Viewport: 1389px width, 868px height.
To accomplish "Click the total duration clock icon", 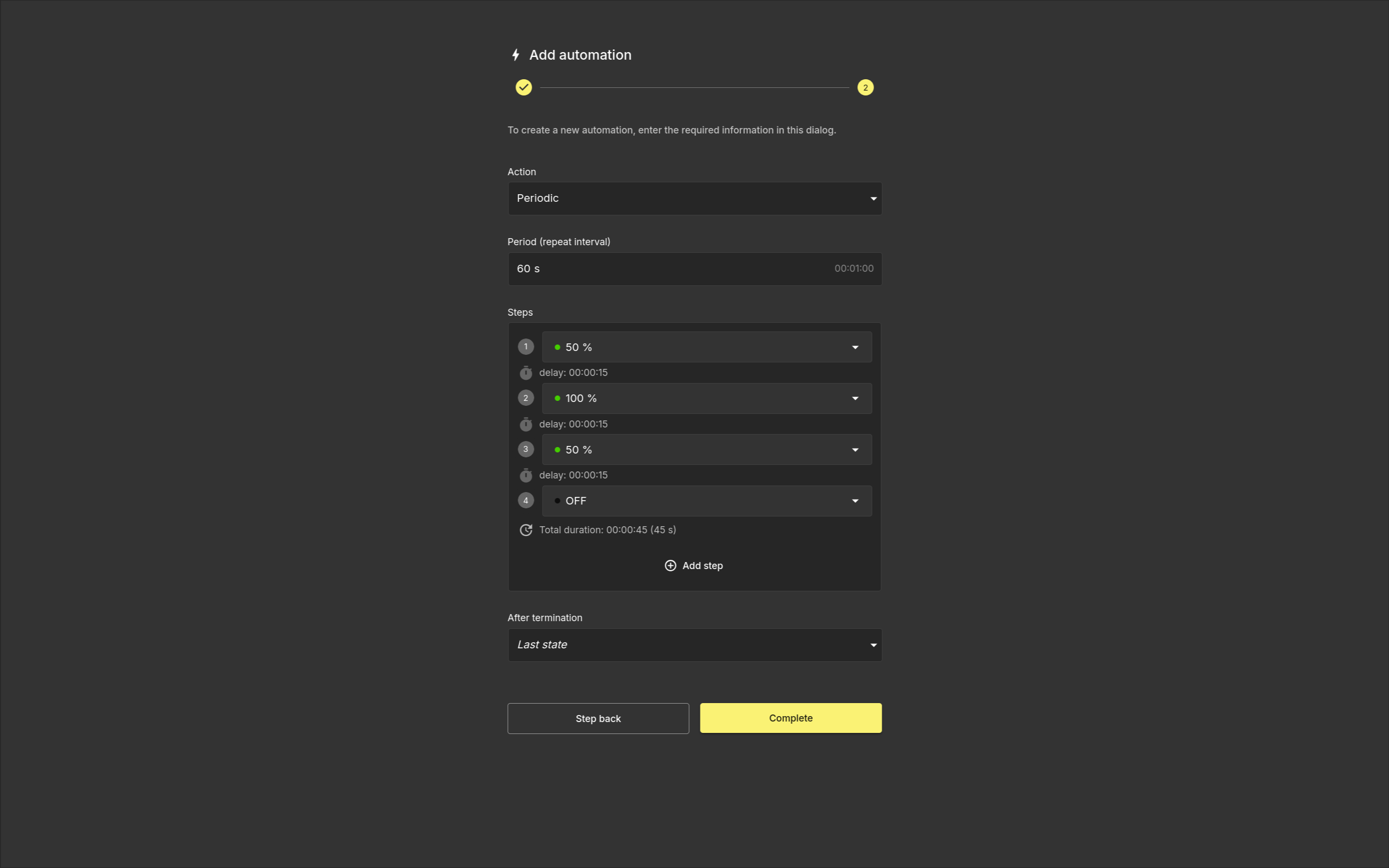I will tap(526, 530).
